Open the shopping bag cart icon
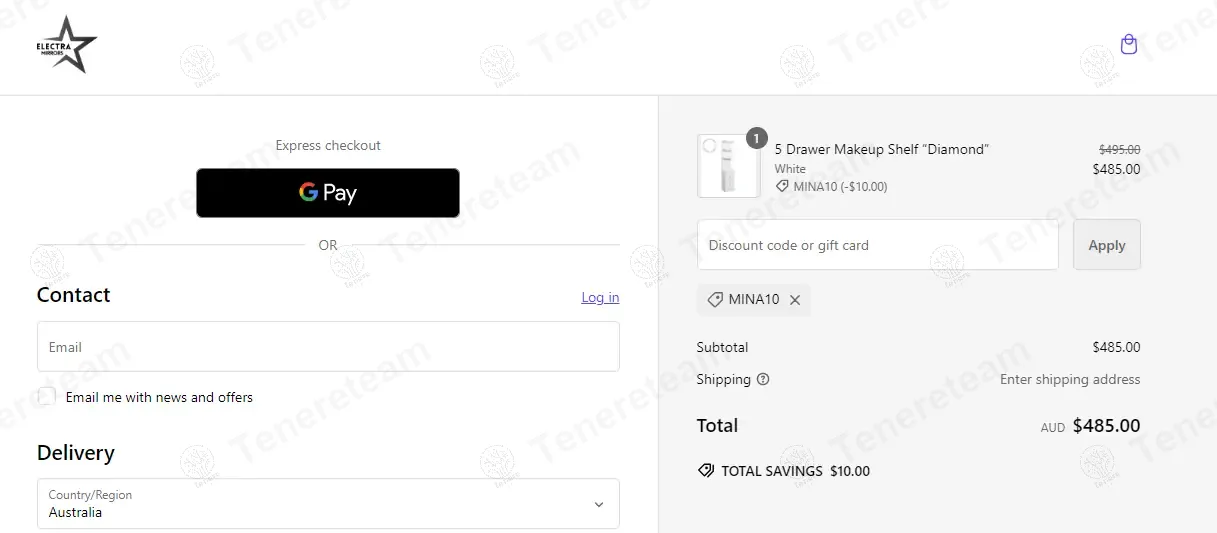Viewport: 1217px width, 533px height. point(1128,45)
